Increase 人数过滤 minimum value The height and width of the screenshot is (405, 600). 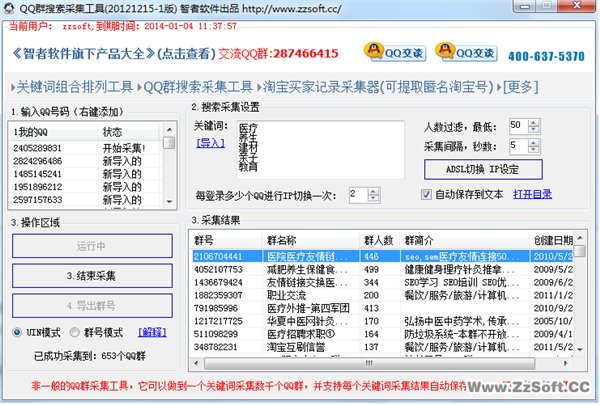[x=533, y=122]
